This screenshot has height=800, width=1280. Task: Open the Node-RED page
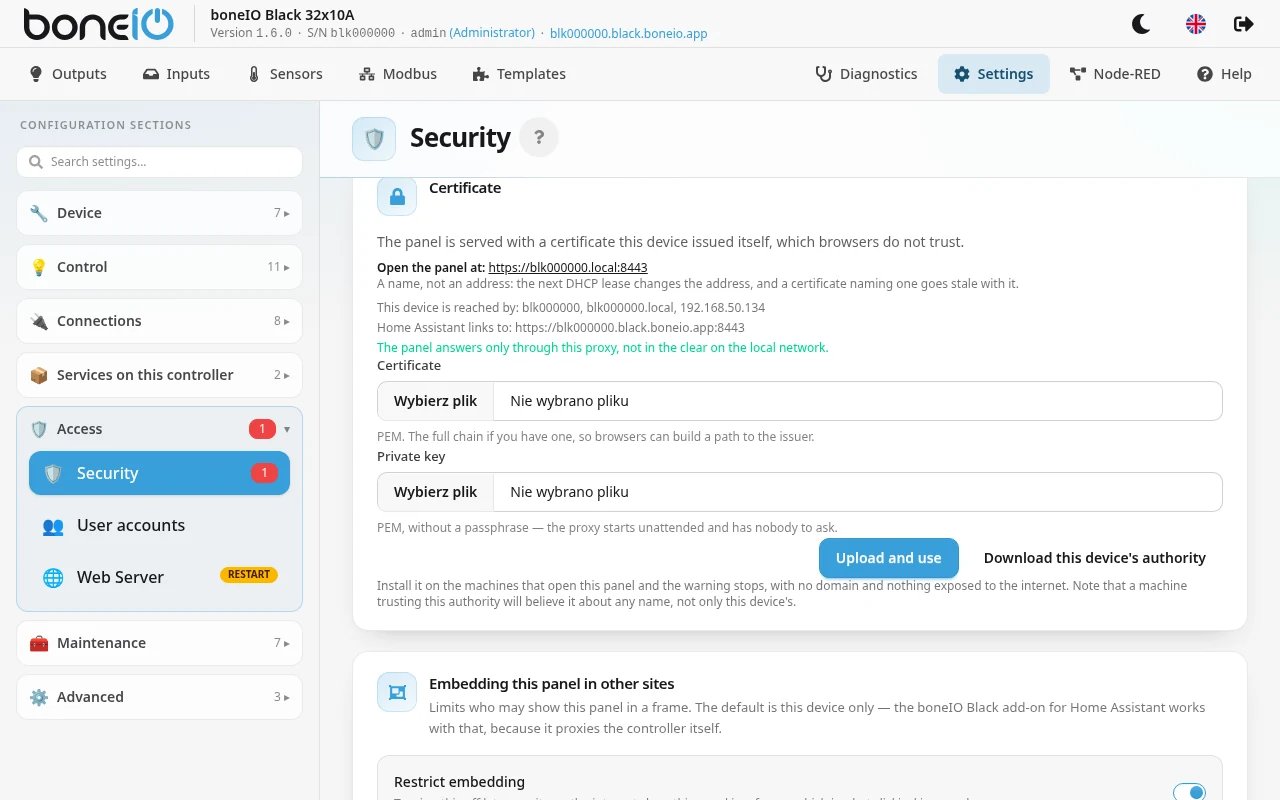point(1115,74)
